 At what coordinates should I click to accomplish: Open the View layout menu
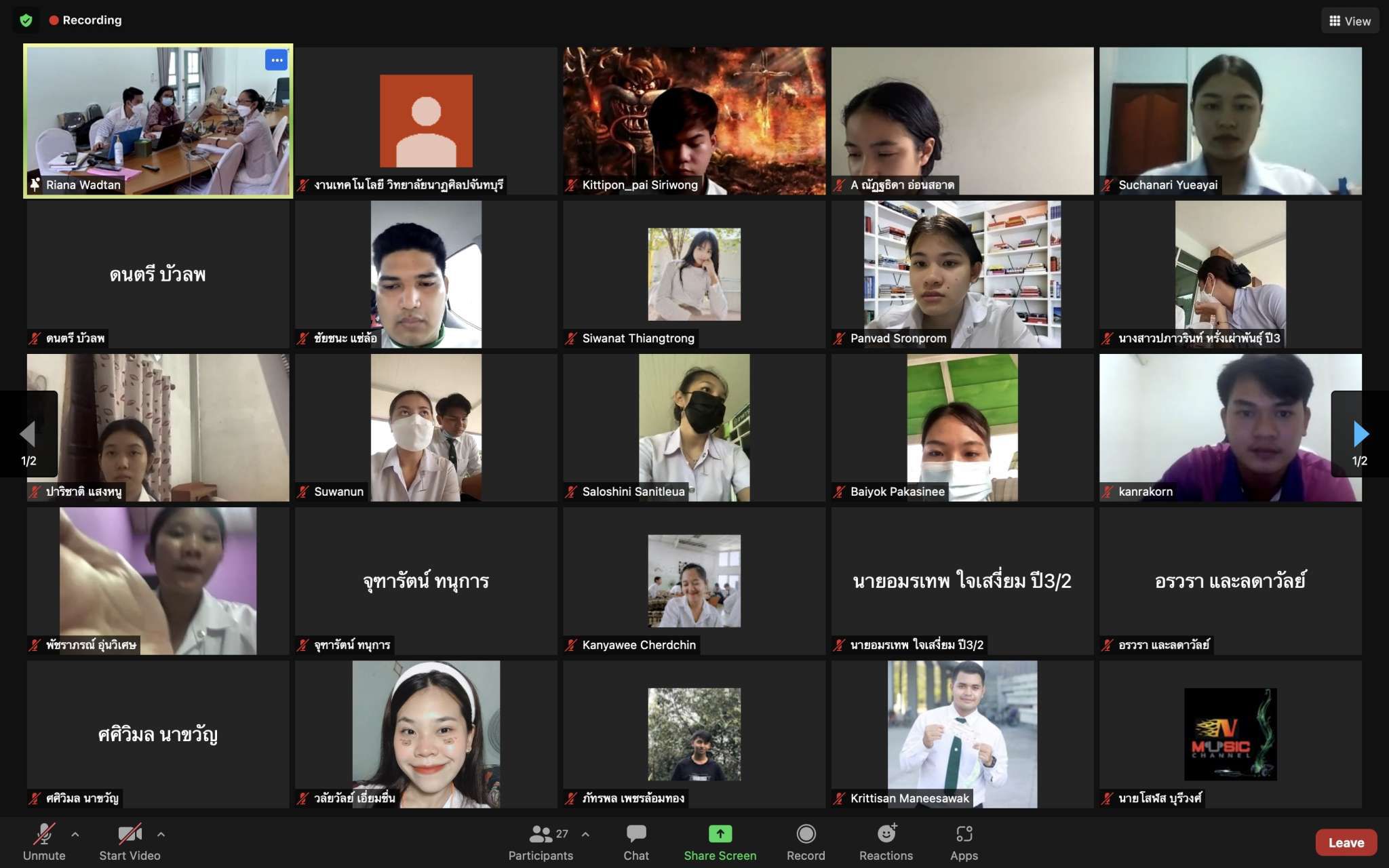1349,21
